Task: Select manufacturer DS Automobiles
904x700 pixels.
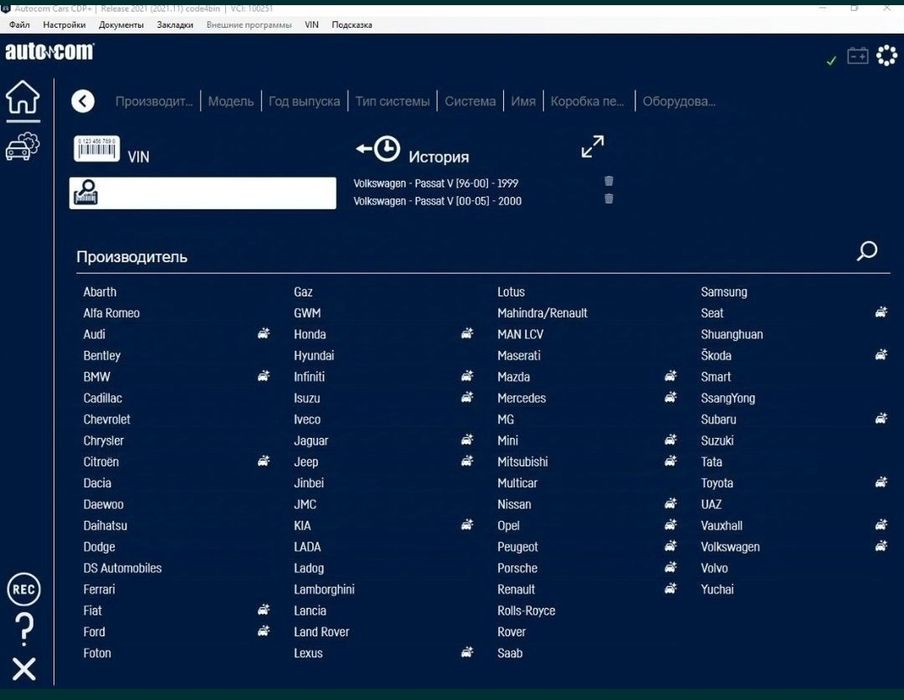Action: click(x=122, y=568)
